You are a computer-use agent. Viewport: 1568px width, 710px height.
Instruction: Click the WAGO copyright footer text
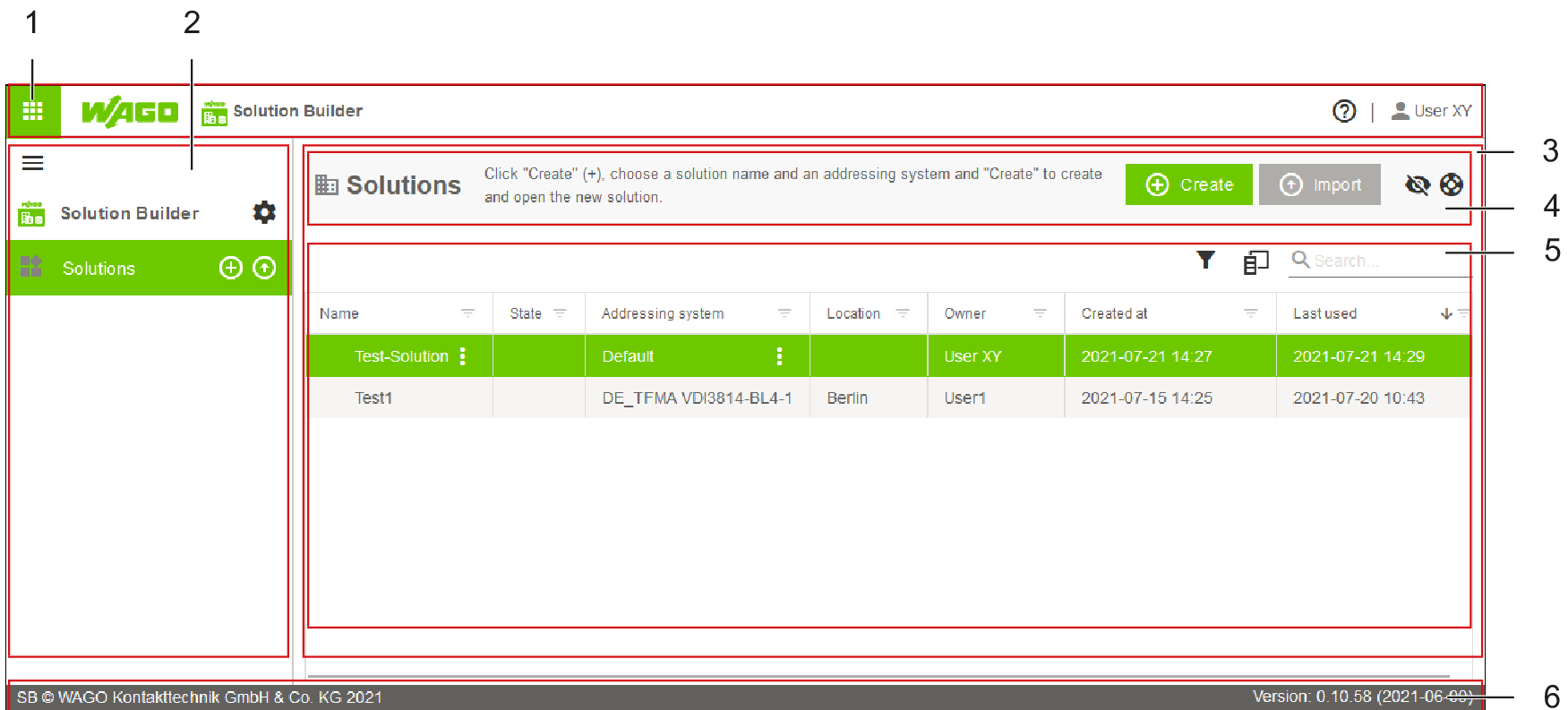pos(200,697)
